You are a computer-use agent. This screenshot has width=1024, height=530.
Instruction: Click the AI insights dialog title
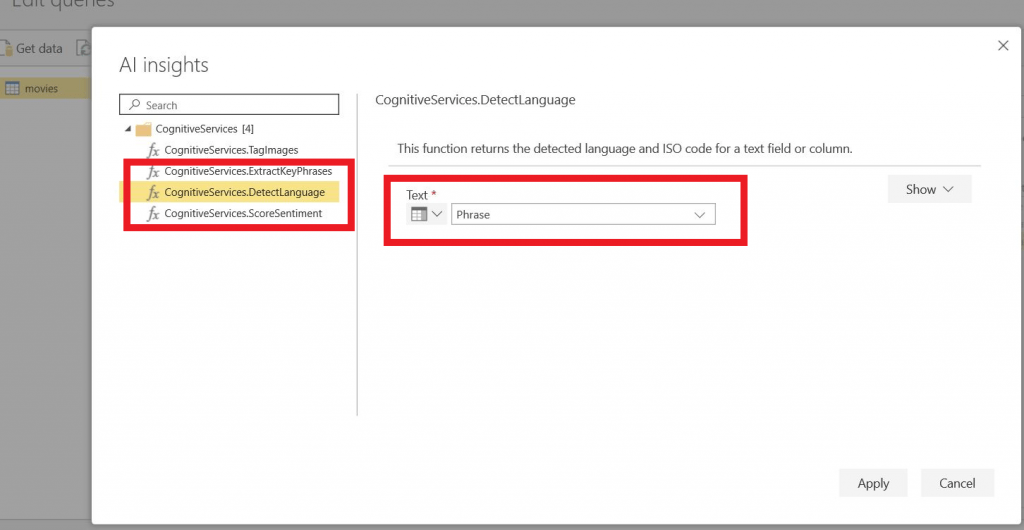click(x=164, y=65)
